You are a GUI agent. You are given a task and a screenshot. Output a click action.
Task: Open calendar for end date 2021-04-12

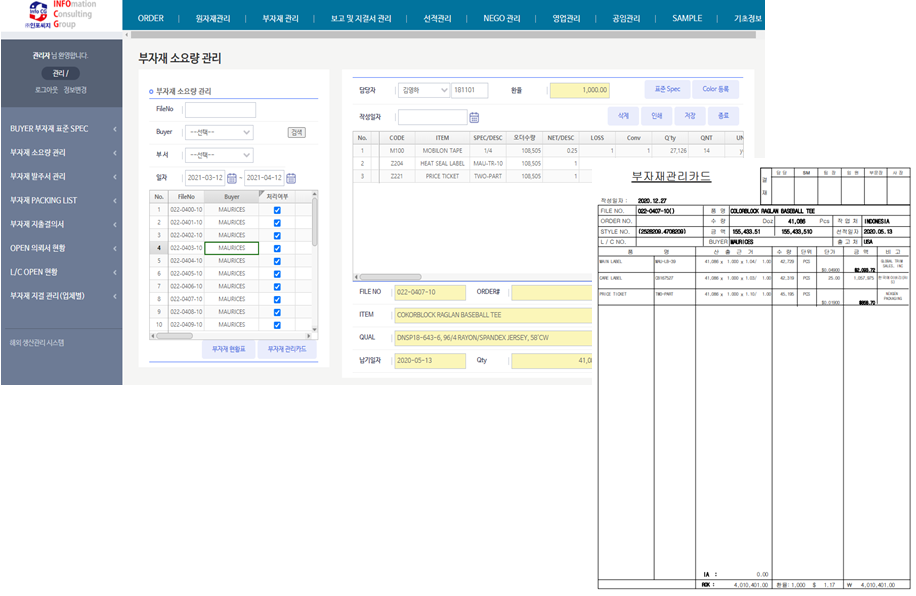coord(291,178)
